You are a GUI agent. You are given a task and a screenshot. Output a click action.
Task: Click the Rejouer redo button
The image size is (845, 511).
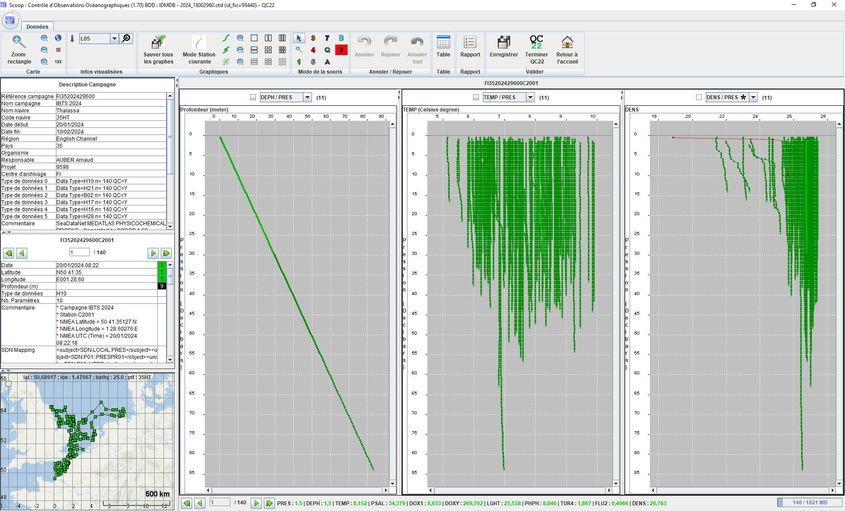(x=390, y=47)
